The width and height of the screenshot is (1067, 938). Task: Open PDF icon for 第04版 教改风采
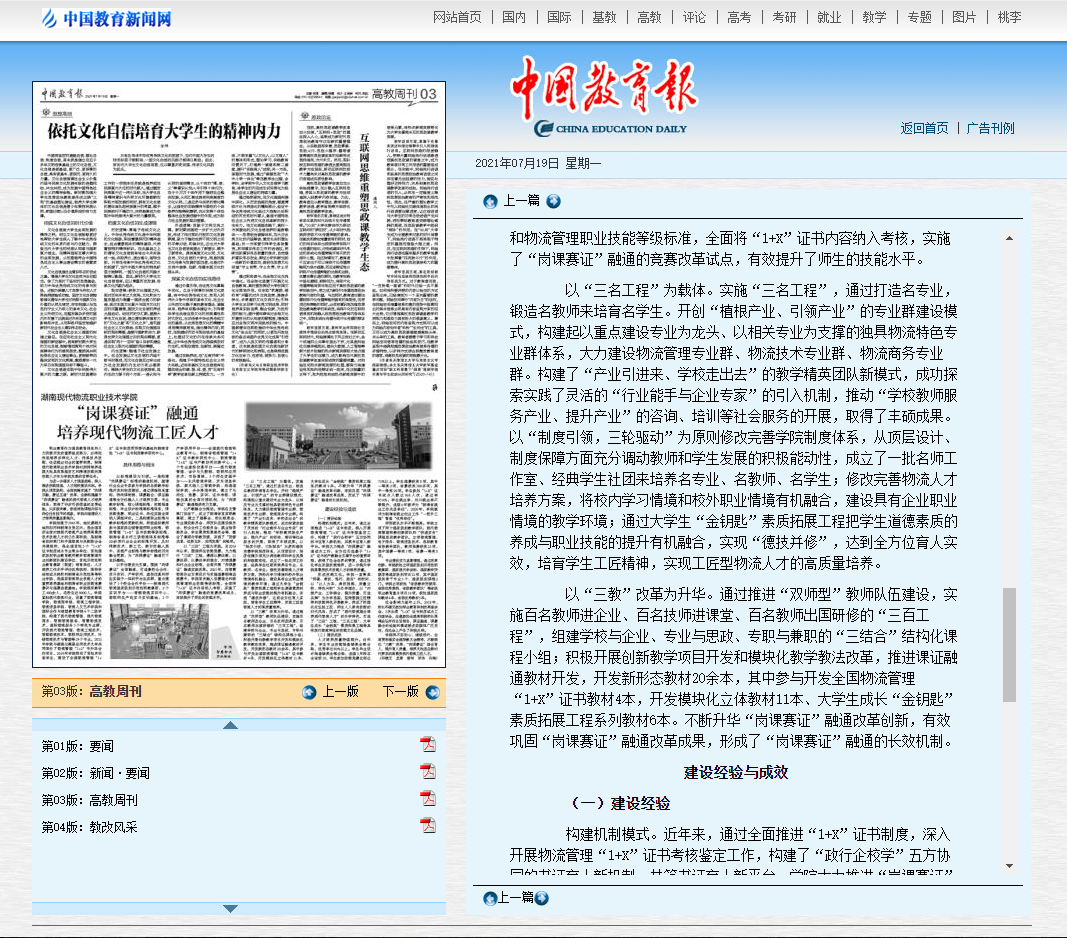pyautogui.click(x=428, y=825)
